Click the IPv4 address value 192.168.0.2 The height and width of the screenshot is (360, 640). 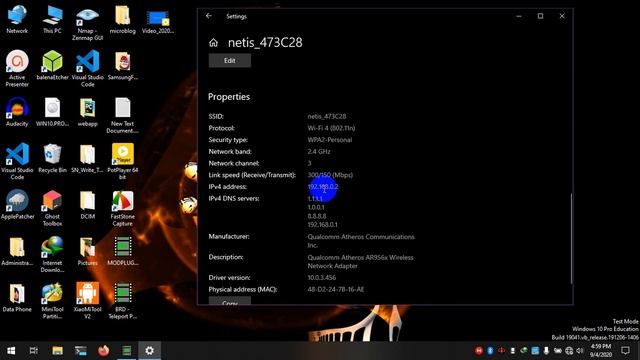(323, 187)
